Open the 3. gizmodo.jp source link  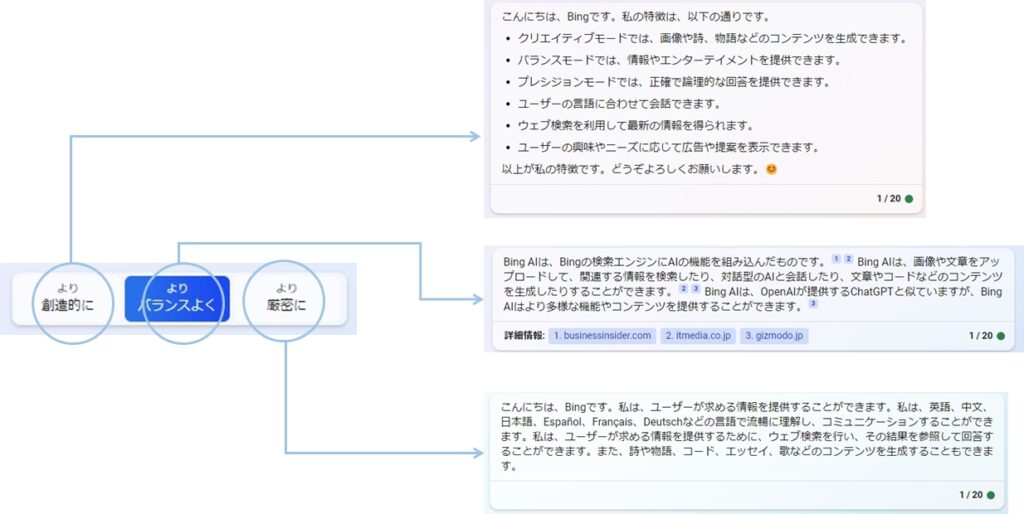[774, 336]
